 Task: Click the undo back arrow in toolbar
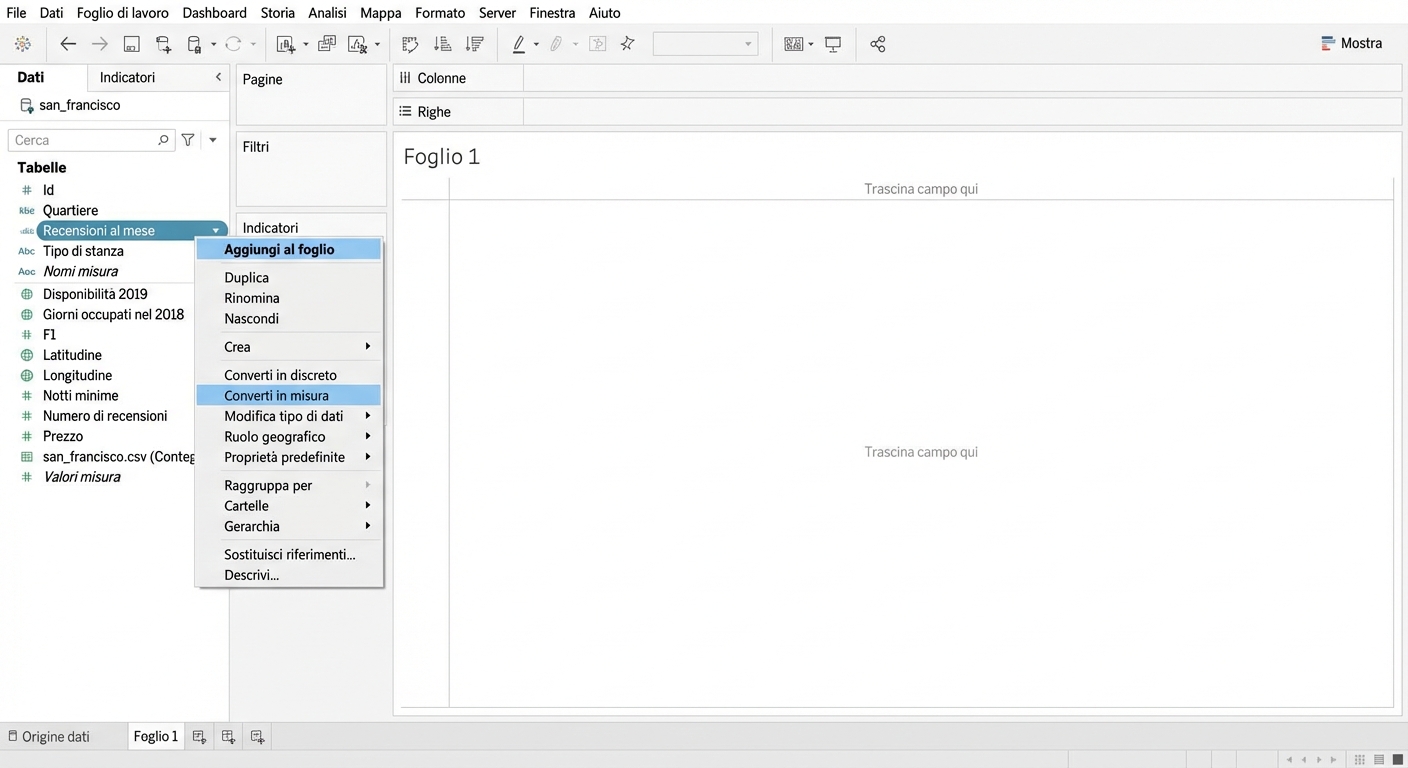coord(68,44)
